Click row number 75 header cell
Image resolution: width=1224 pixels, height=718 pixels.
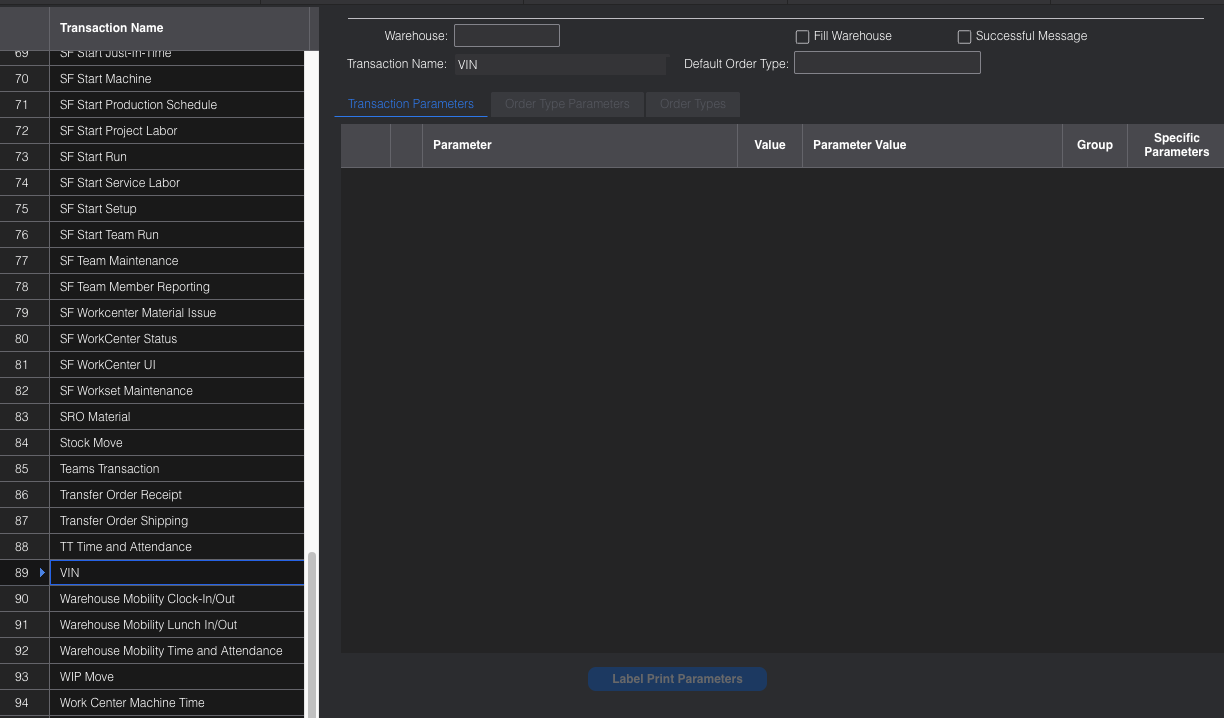coord(24,209)
